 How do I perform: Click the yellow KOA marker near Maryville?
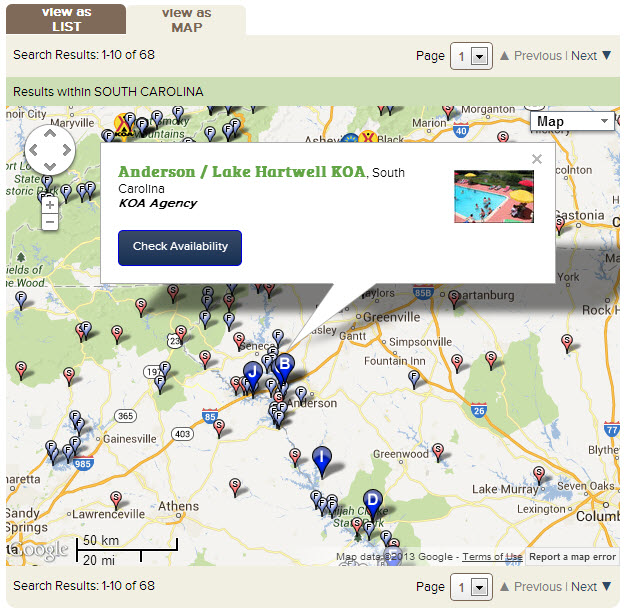pyautogui.click(x=122, y=125)
